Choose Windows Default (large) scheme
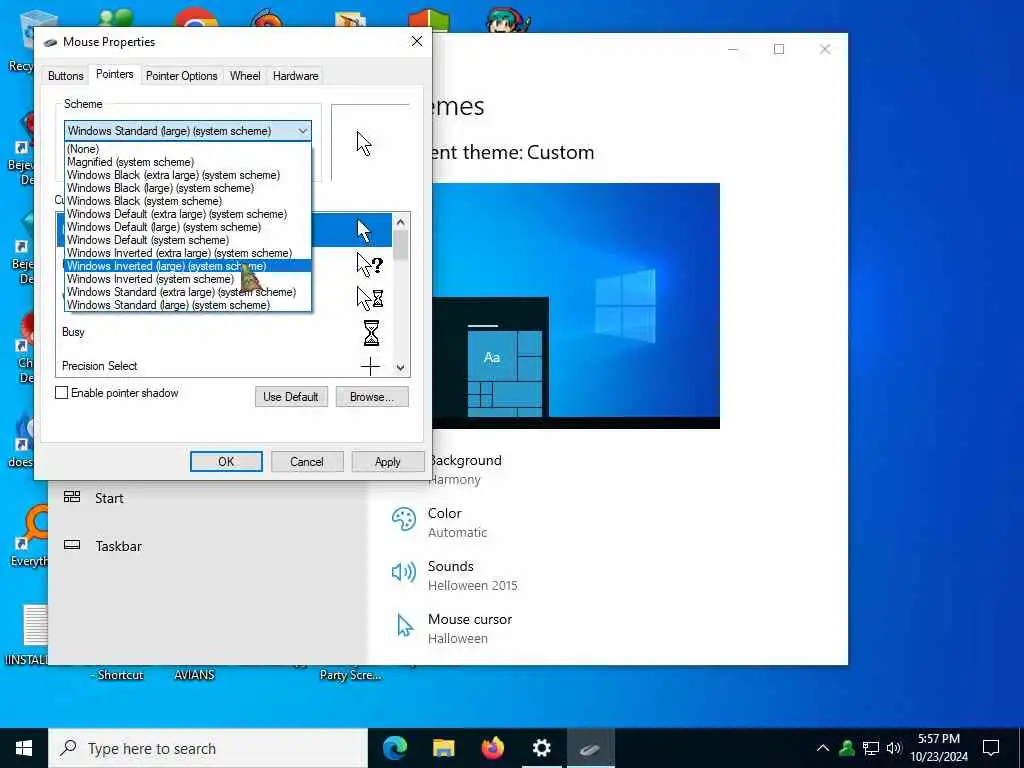Screen dimensions: 1024x768 pos(188,227)
